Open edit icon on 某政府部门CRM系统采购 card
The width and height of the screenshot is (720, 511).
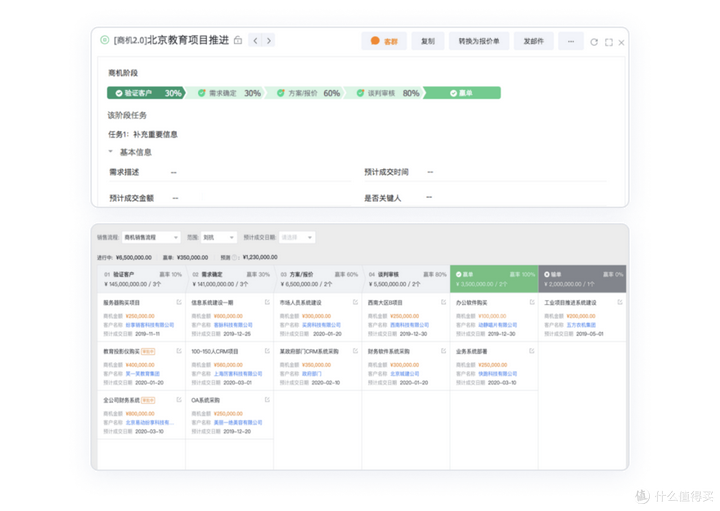[x=355, y=351]
